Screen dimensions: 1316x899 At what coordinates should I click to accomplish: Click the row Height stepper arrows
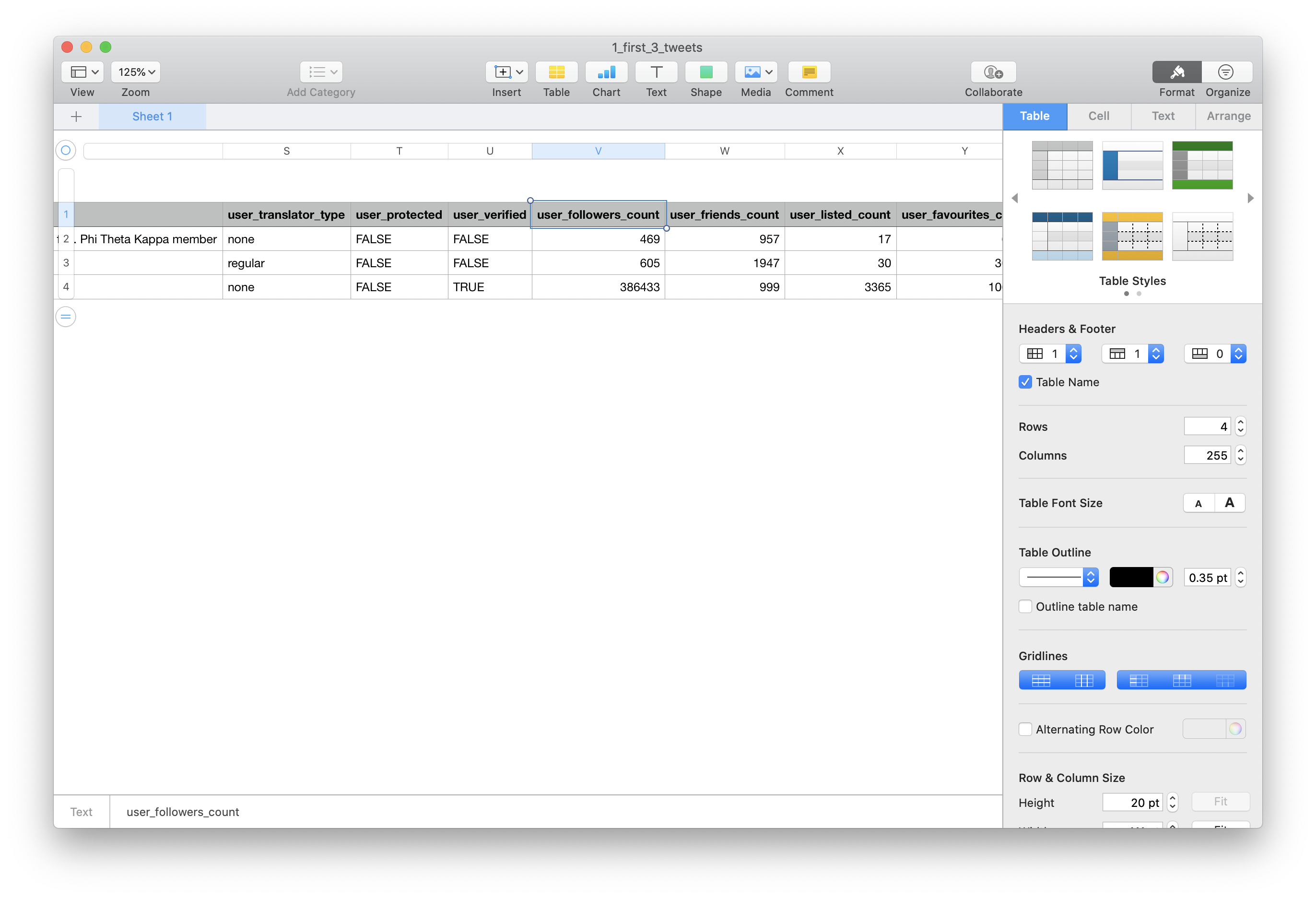pos(1173,803)
